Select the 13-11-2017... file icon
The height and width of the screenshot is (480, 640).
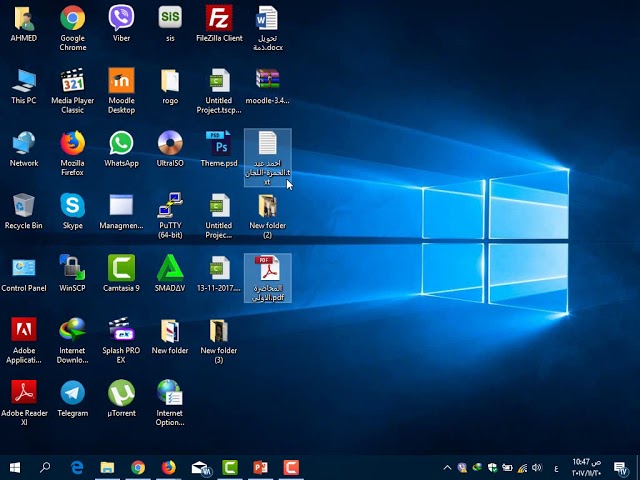coord(219,274)
